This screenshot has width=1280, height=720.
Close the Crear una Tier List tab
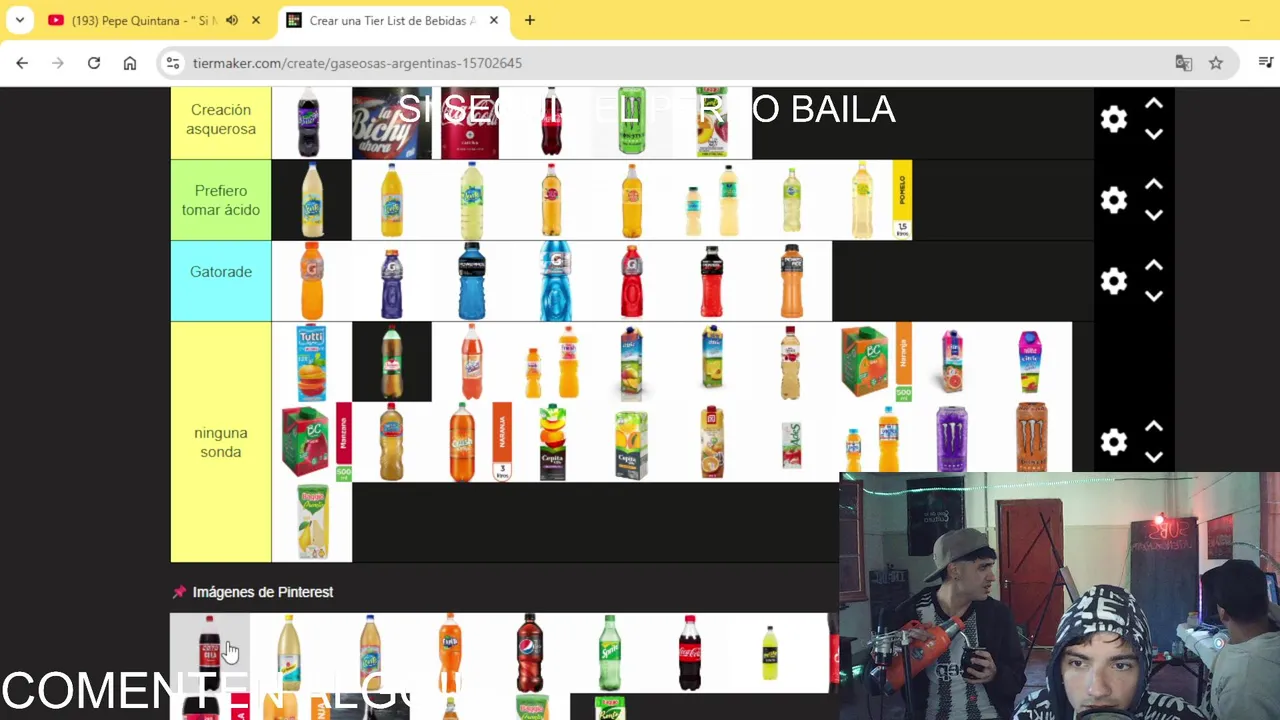click(493, 20)
